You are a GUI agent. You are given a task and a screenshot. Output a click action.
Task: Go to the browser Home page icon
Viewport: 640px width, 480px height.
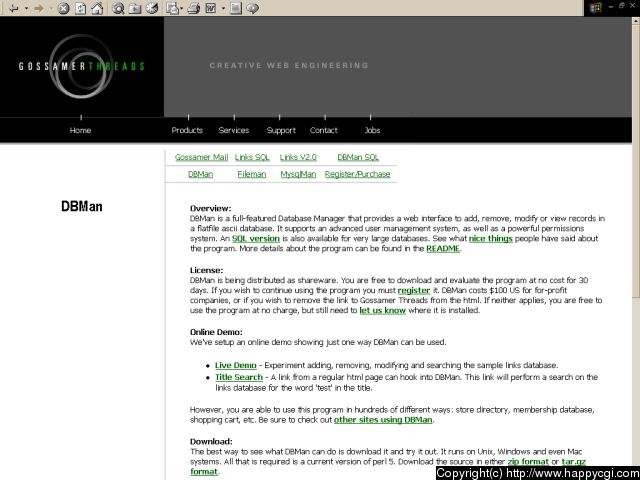click(97, 8)
